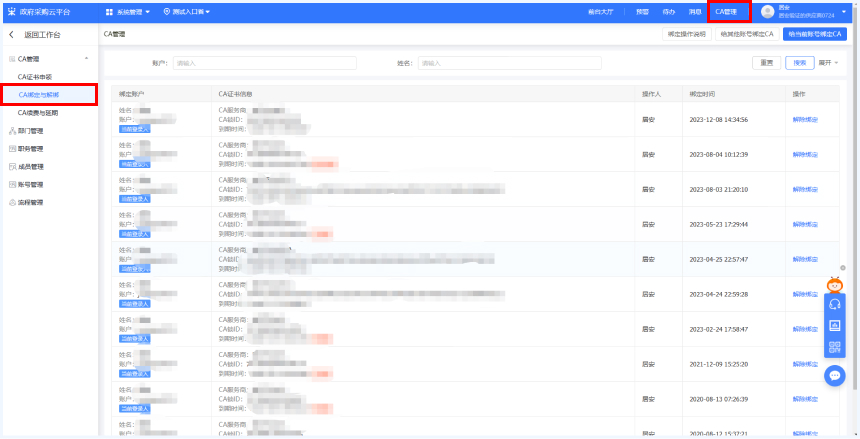The width and height of the screenshot is (860, 439).
Task: Open the 系统管理 dropdown menu
Action: (127, 12)
